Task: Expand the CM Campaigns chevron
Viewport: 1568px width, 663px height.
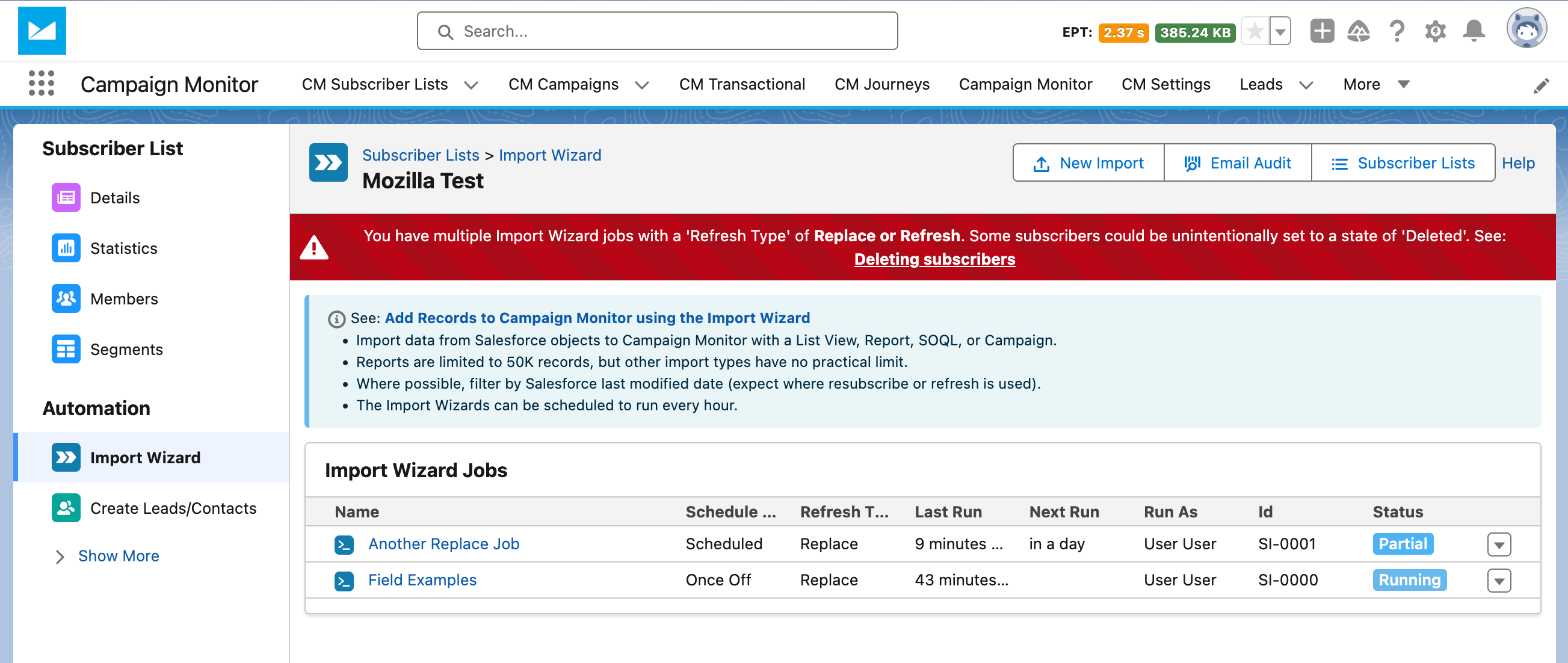Action: [641, 85]
